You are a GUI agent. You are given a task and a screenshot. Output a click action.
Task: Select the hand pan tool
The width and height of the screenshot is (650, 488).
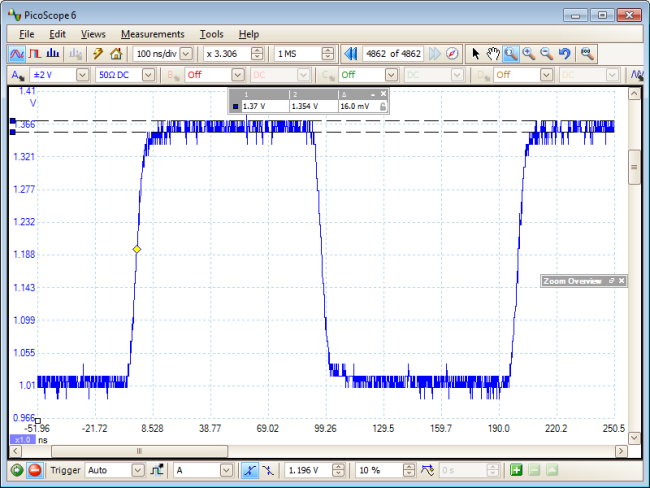pyautogui.click(x=493, y=53)
